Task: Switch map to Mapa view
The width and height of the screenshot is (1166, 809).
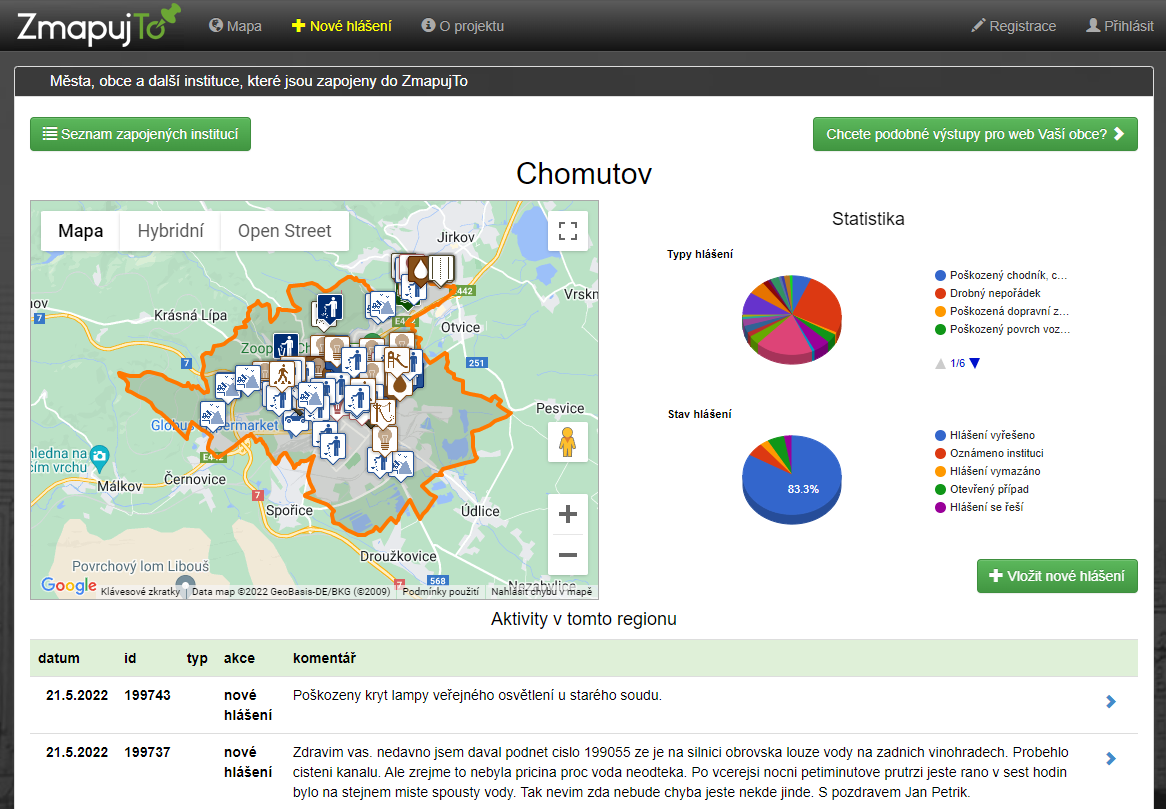Action: click(x=80, y=231)
